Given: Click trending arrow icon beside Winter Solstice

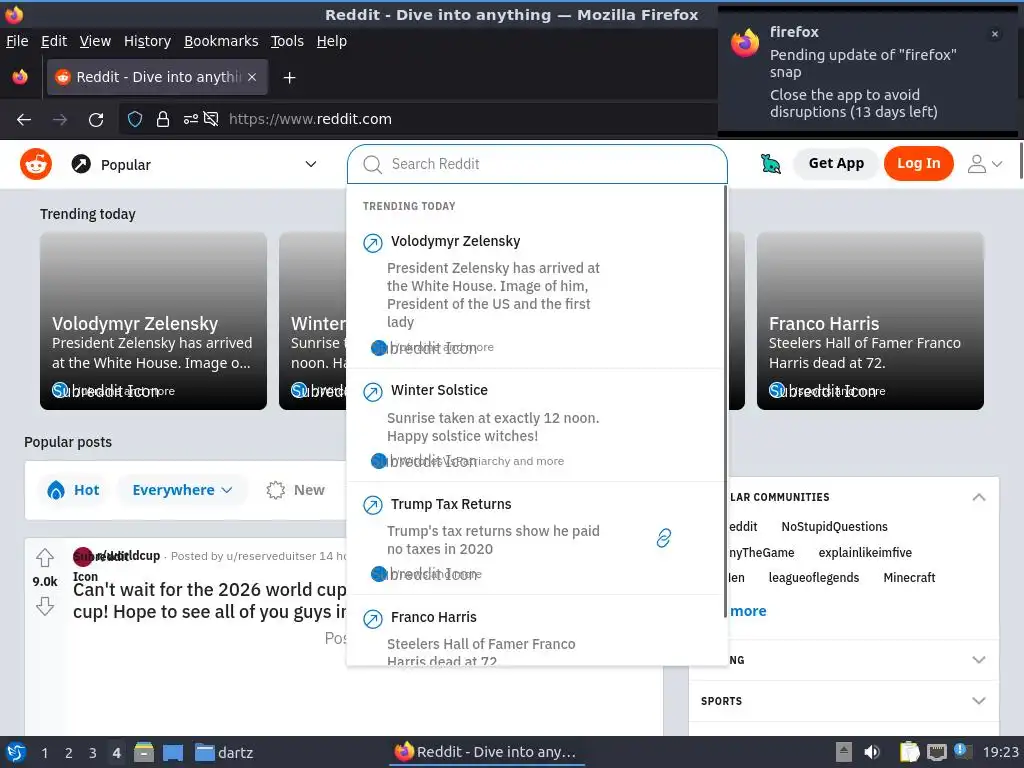Looking at the screenshot, I should (373, 392).
